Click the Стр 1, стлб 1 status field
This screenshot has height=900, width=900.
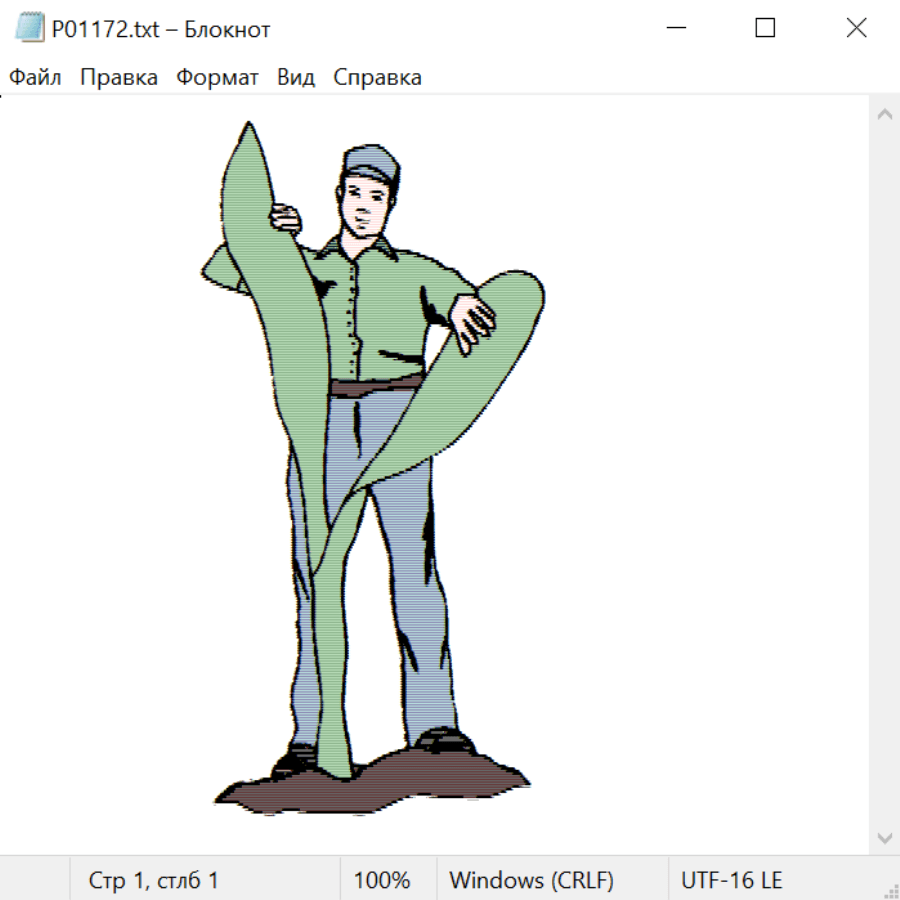click(x=153, y=881)
